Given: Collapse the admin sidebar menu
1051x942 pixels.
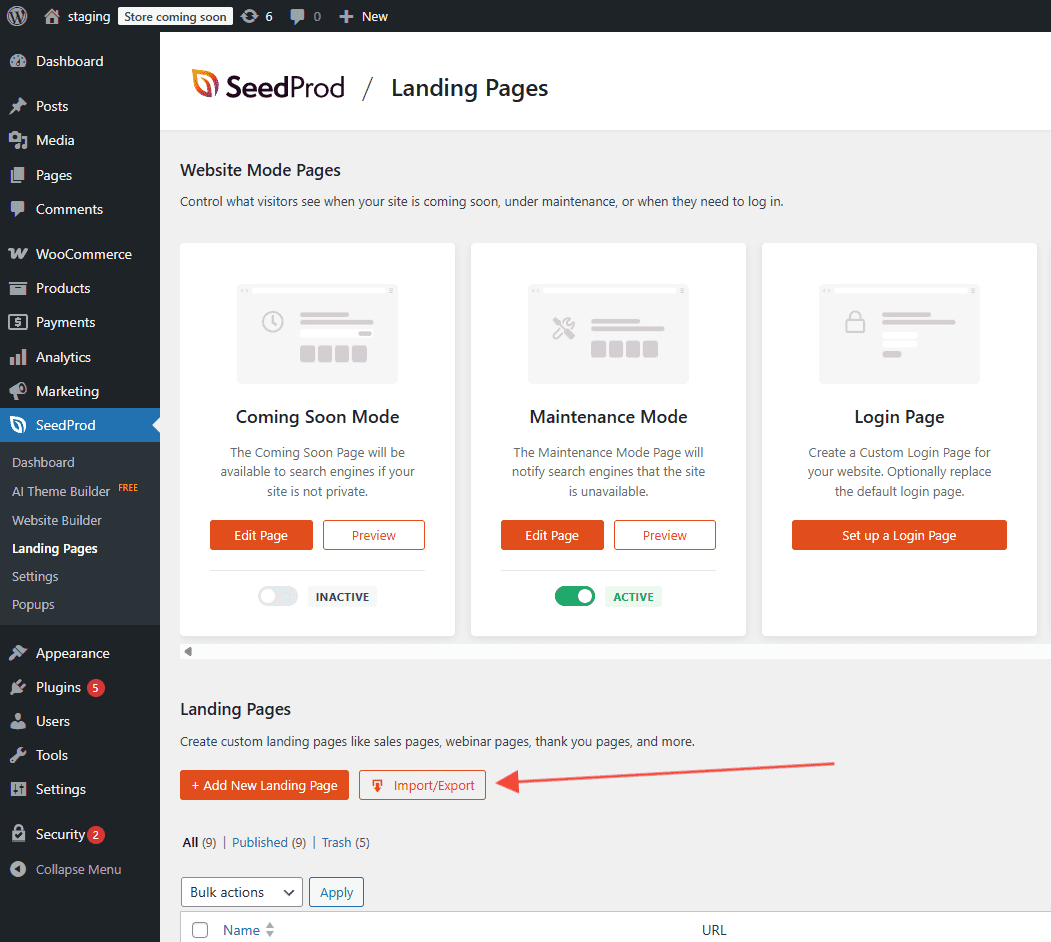Looking at the screenshot, I should click(78, 869).
